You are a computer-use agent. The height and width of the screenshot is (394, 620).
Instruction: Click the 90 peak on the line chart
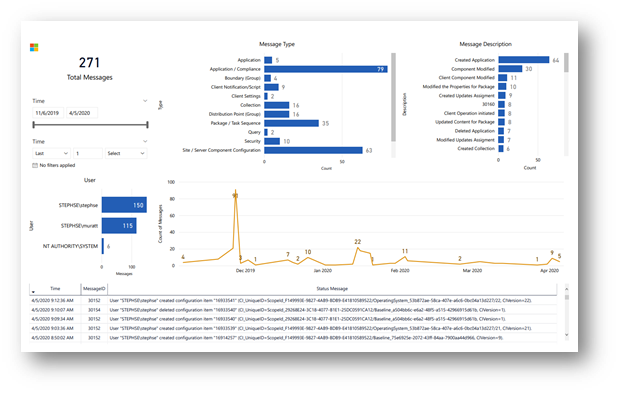pos(235,191)
